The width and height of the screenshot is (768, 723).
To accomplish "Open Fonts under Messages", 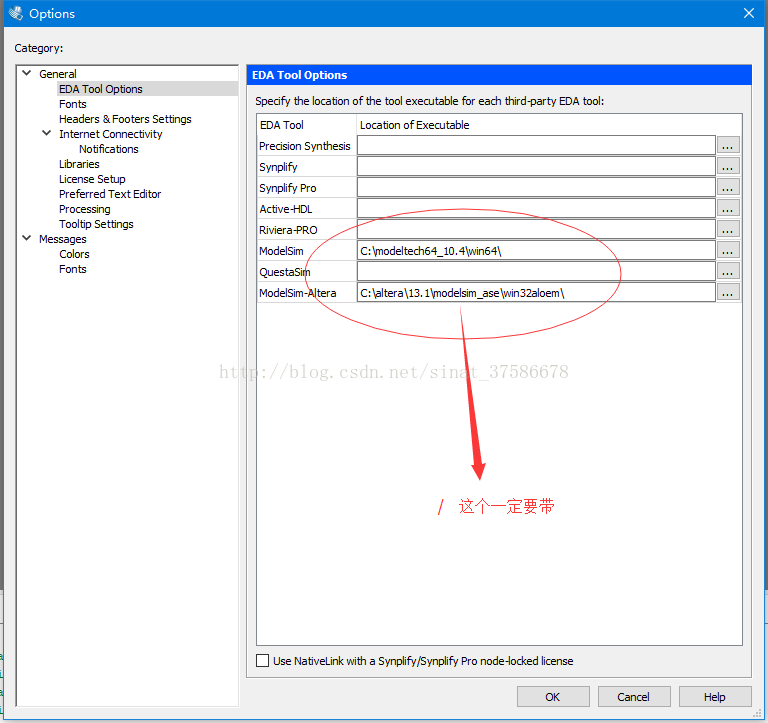I will (72, 269).
